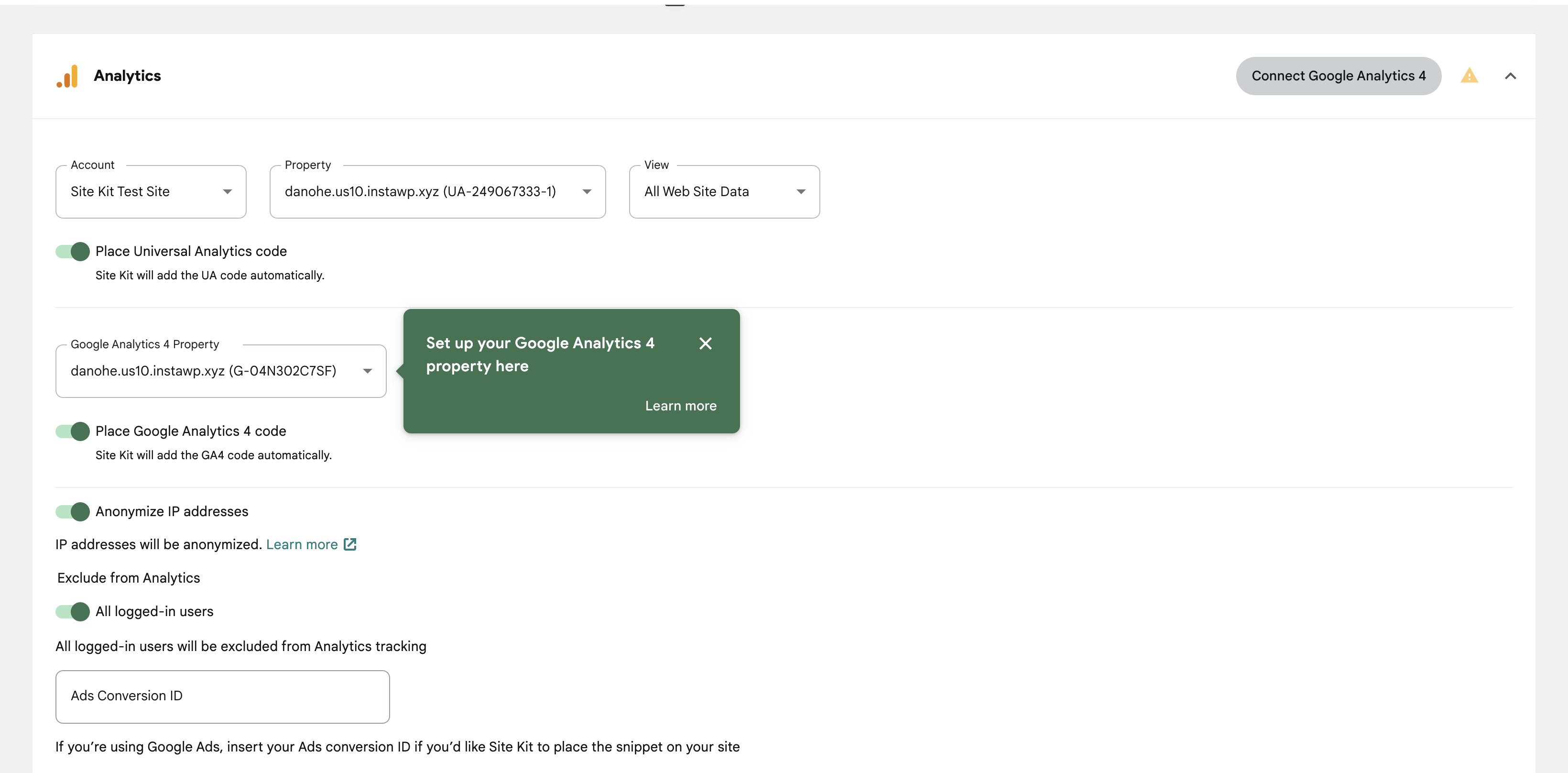This screenshot has height=773, width=1568.
Task: Collapse the Analytics settings panel chevron
Action: (1510, 76)
